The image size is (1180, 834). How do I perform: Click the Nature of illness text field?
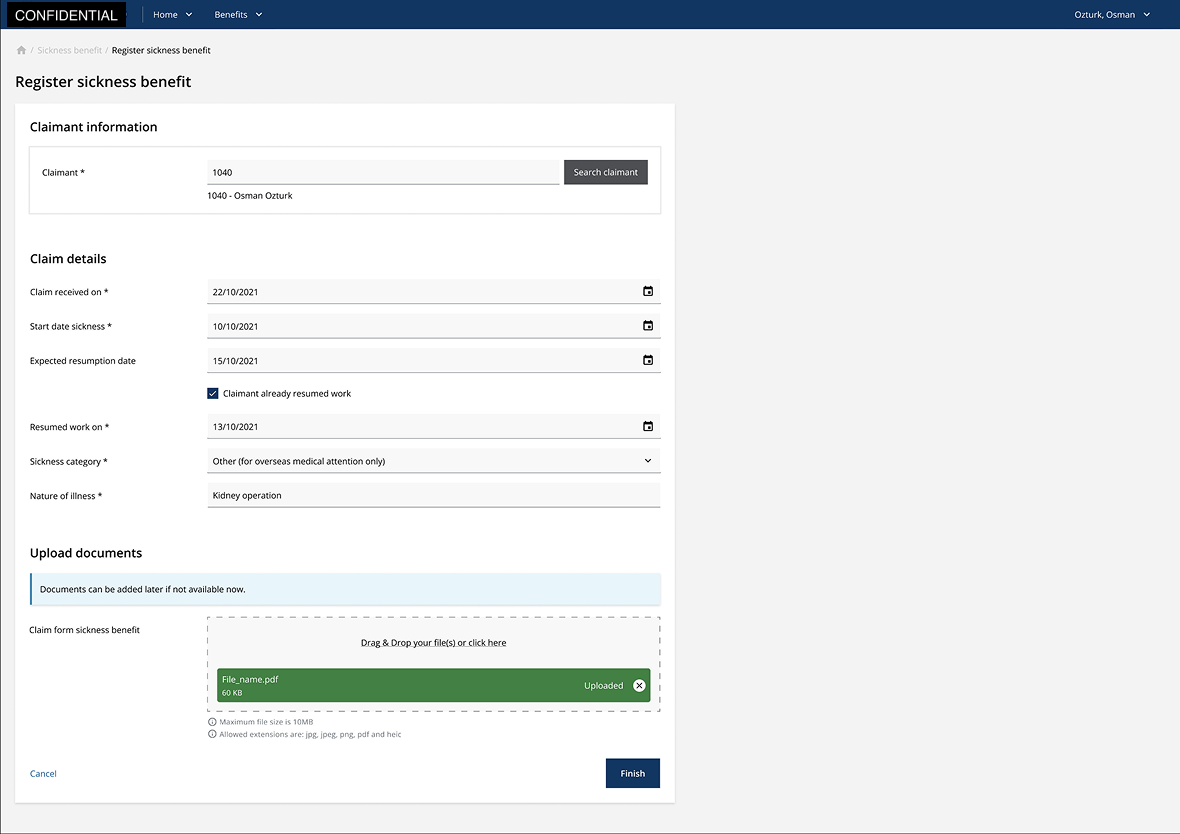[x=433, y=495]
